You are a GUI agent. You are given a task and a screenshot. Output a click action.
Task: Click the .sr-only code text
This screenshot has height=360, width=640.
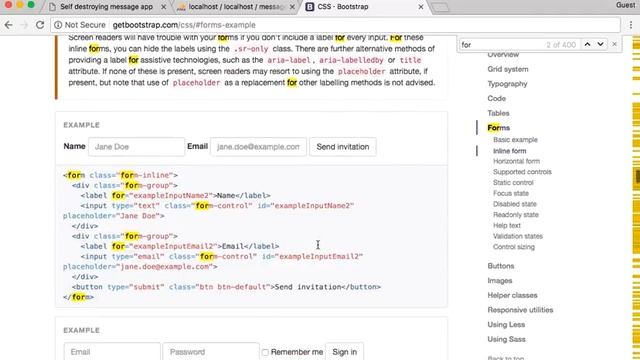[x=251, y=49]
